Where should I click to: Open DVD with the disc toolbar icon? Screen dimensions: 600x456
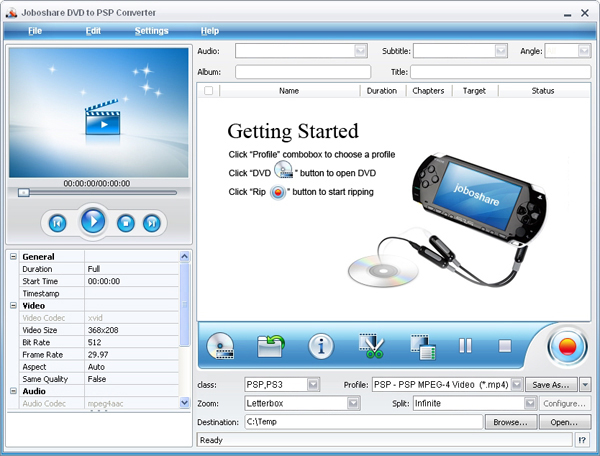220,346
